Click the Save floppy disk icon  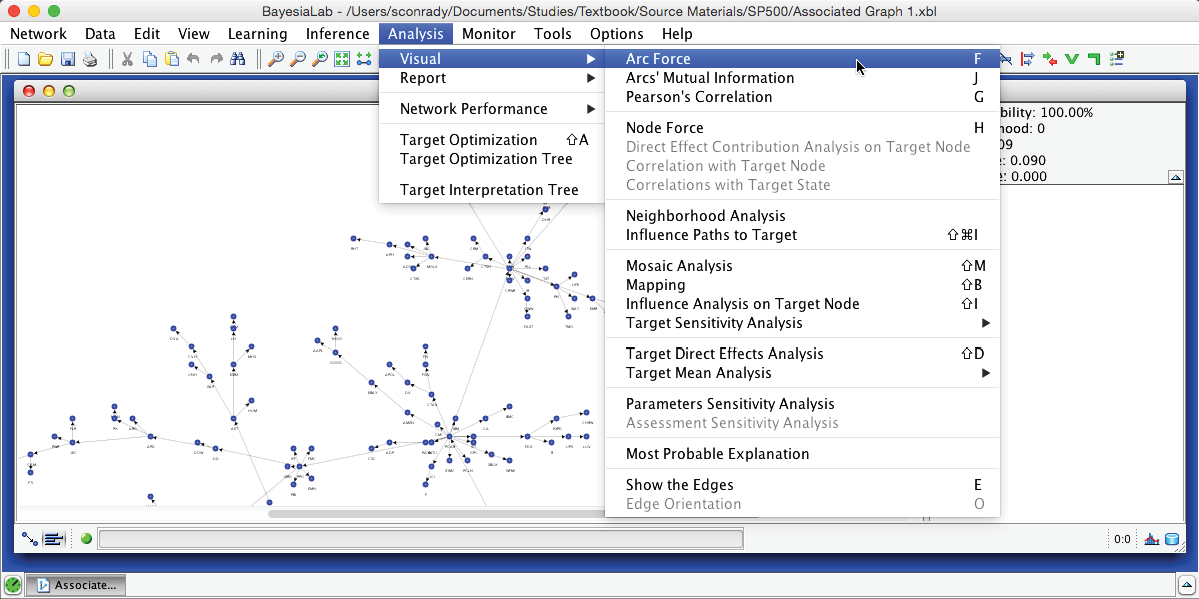tap(68, 59)
